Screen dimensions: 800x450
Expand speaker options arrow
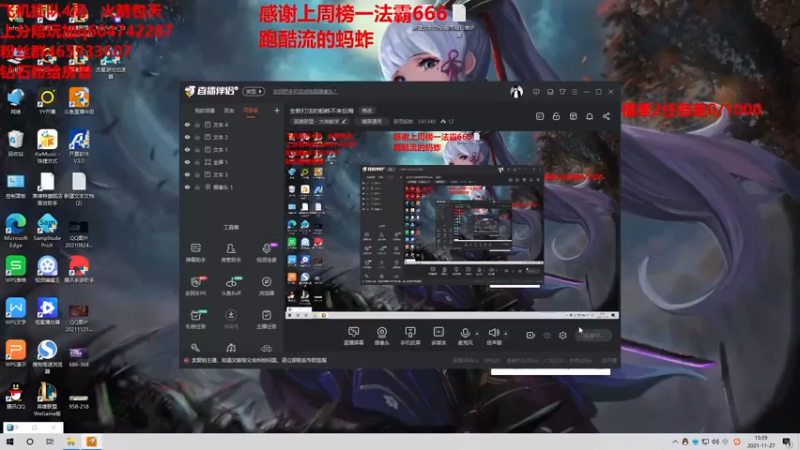coord(506,334)
